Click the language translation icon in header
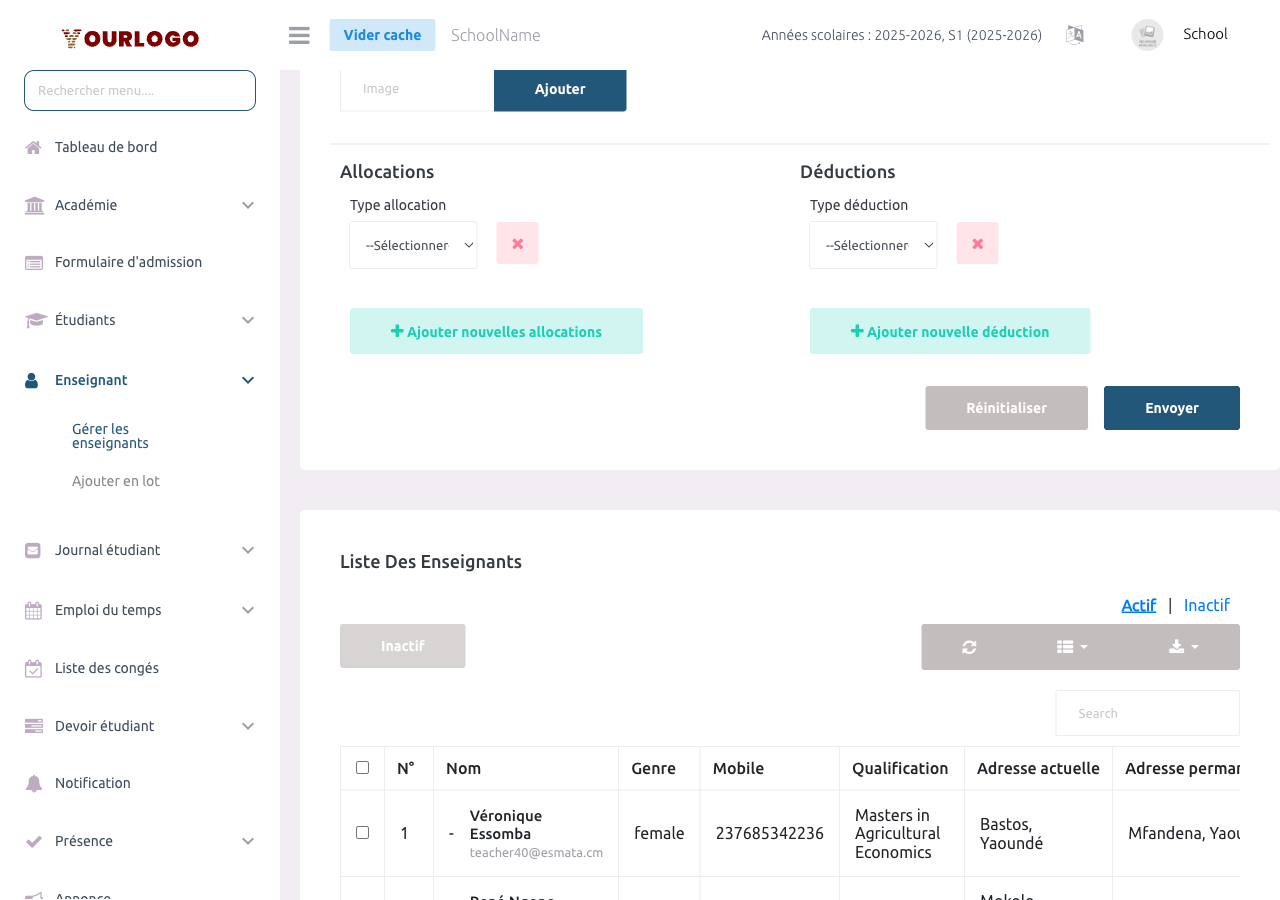This screenshot has height=900, width=1280. 1075,35
